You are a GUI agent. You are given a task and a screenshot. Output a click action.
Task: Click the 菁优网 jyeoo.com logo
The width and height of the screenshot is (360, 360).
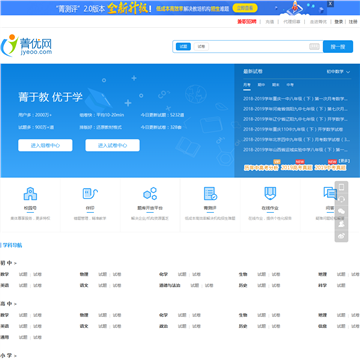tap(27, 45)
